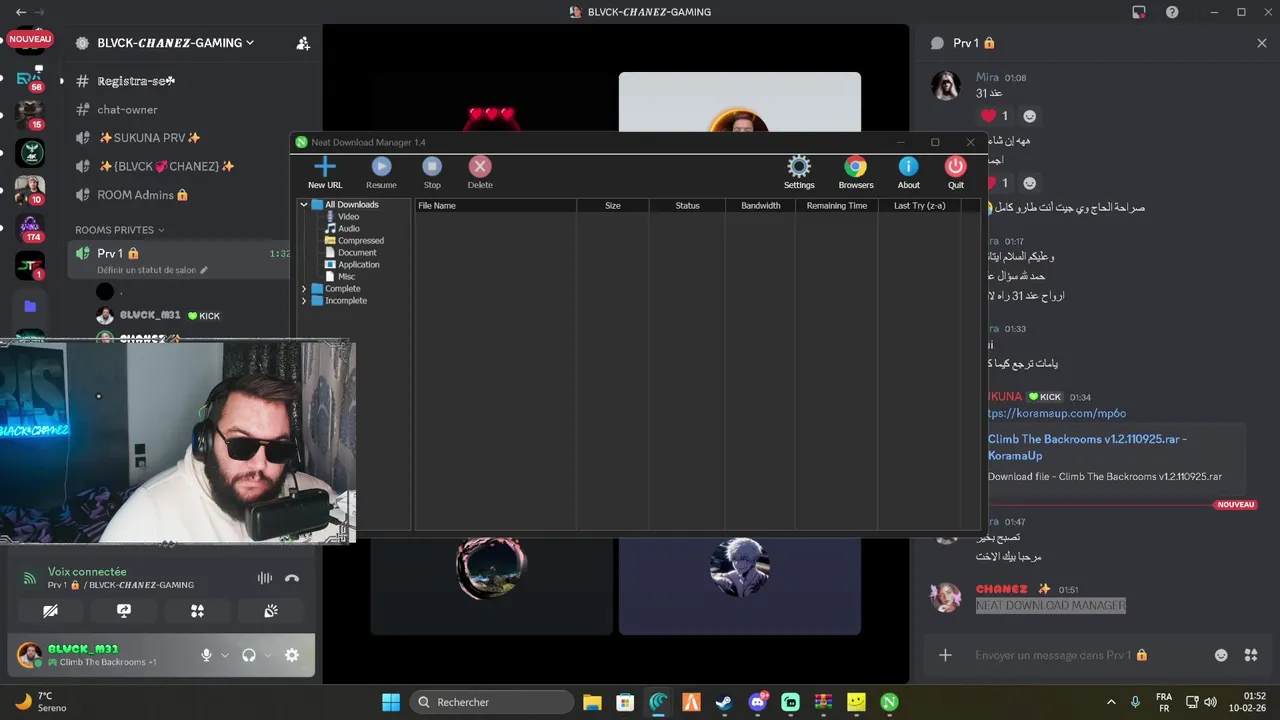Open the BLVCK-CHANEZ-GAMING server dropdown
Viewport: 1280px width, 720px height.
(x=175, y=43)
